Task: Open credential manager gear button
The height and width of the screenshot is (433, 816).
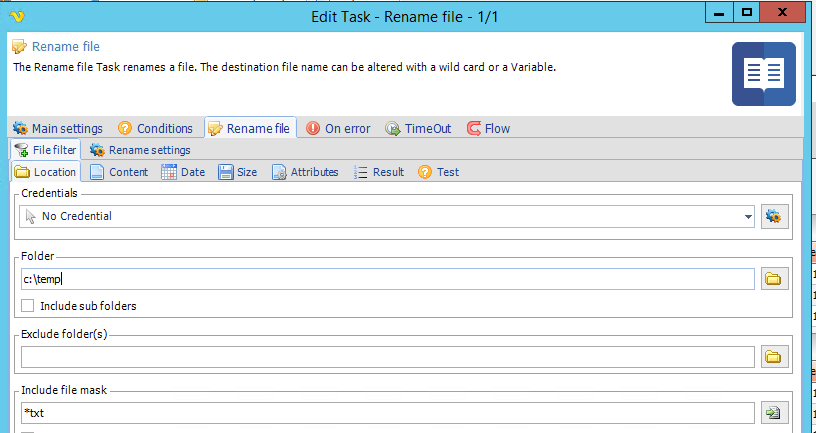Action: [x=771, y=216]
